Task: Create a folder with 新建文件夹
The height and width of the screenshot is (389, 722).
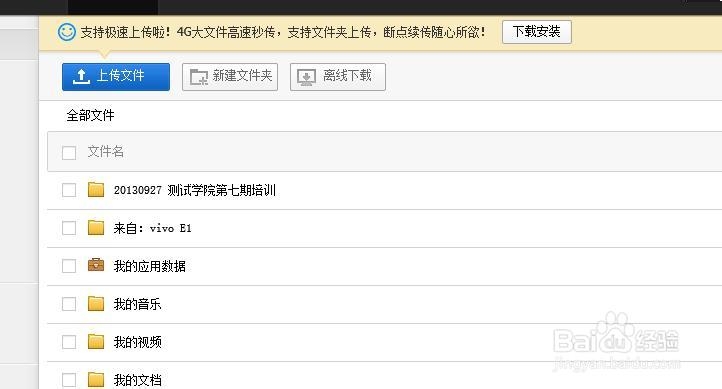Action: coord(230,76)
